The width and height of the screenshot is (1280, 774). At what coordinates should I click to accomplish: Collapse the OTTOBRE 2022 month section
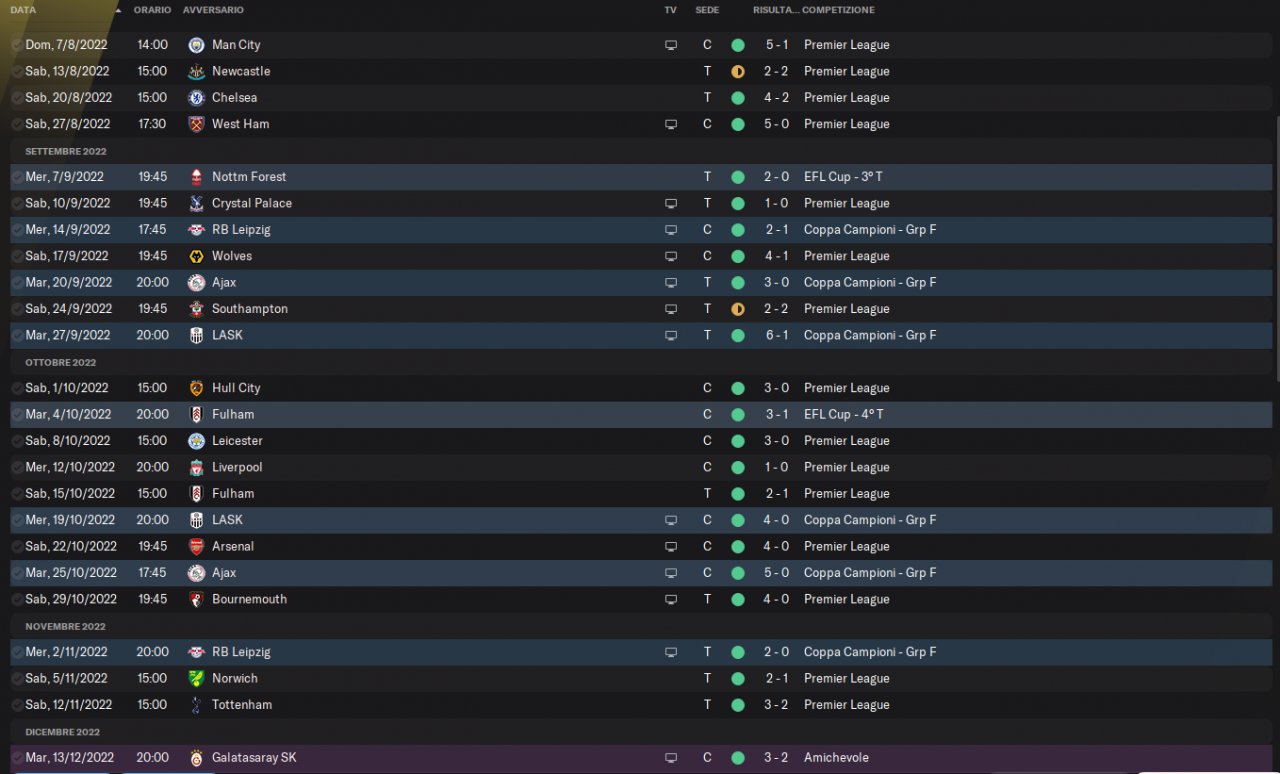pyautogui.click(x=61, y=362)
